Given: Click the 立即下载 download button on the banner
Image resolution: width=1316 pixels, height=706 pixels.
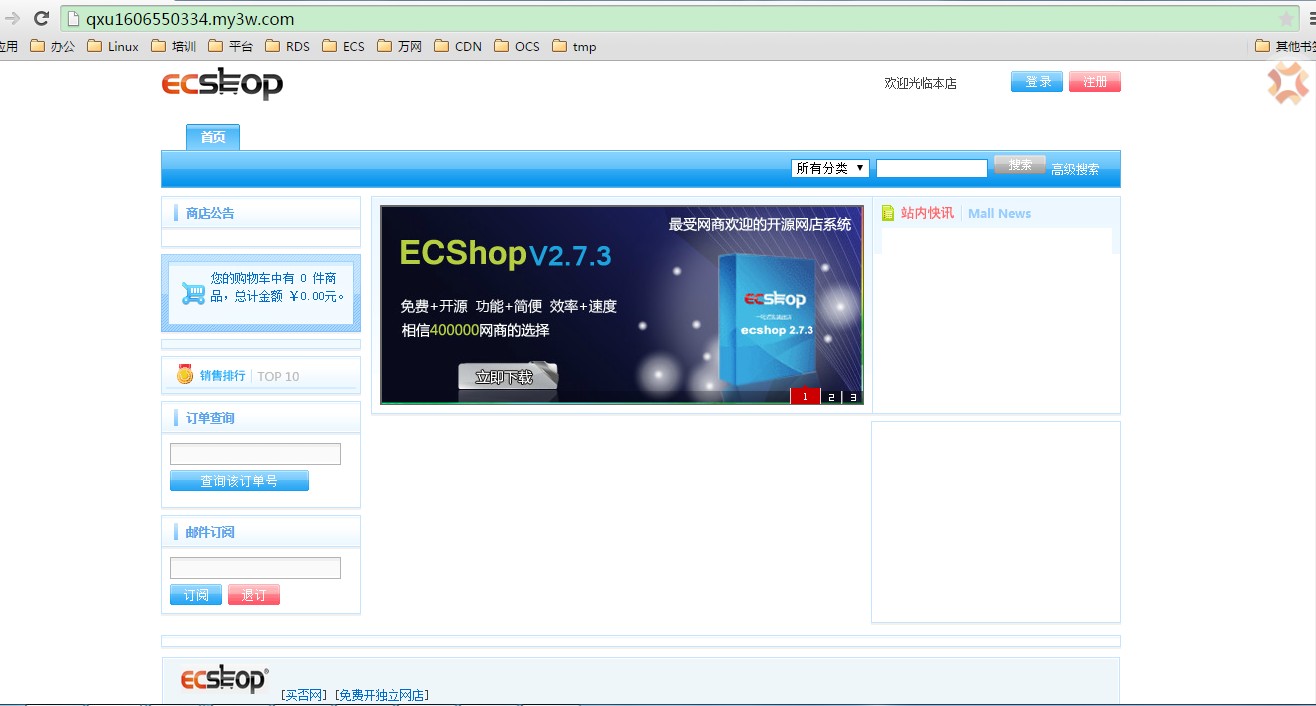Looking at the screenshot, I should [x=505, y=377].
